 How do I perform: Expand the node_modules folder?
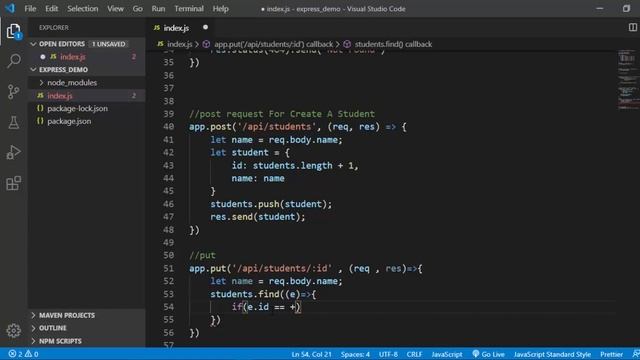click(72, 82)
